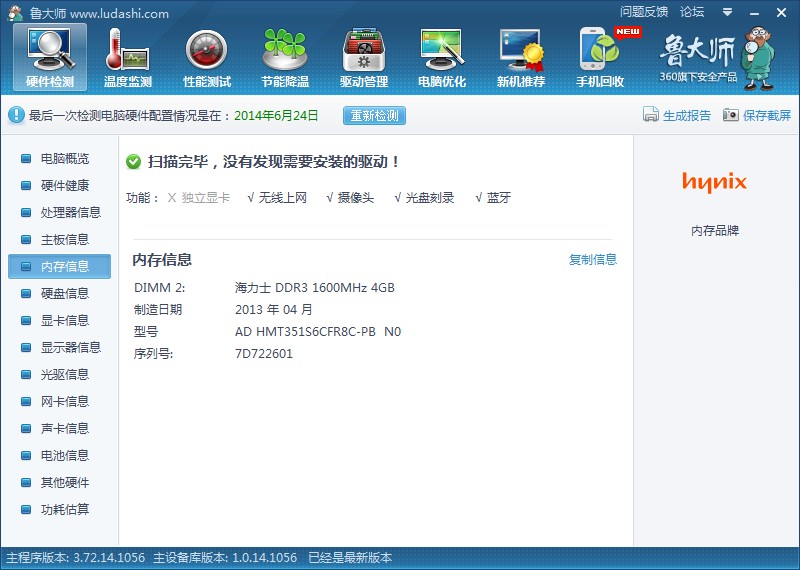Click the 蓝牙 feature label
The height and width of the screenshot is (570, 800).
(498, 197)
